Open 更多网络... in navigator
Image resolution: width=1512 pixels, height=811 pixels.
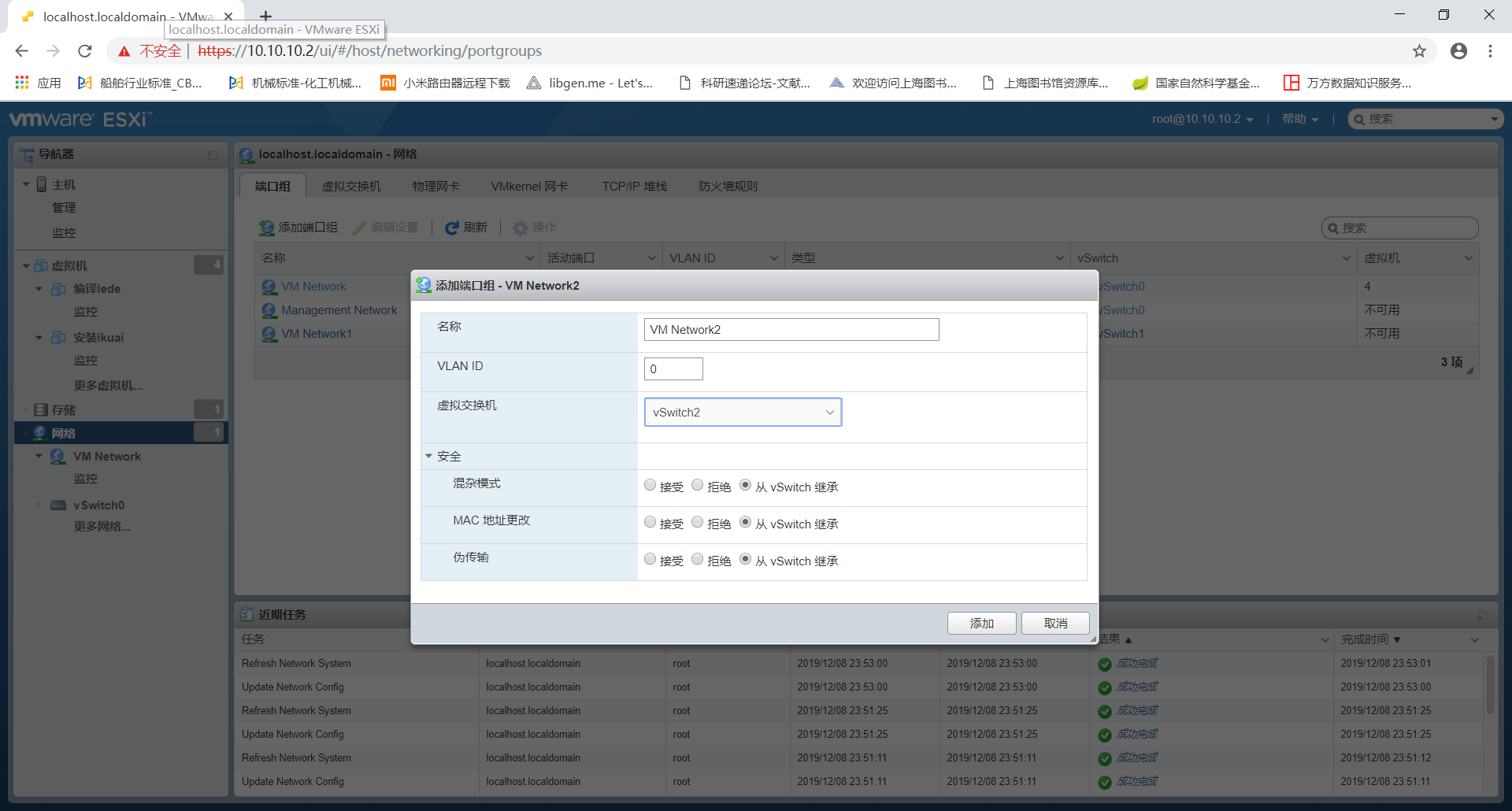point(102,527)
